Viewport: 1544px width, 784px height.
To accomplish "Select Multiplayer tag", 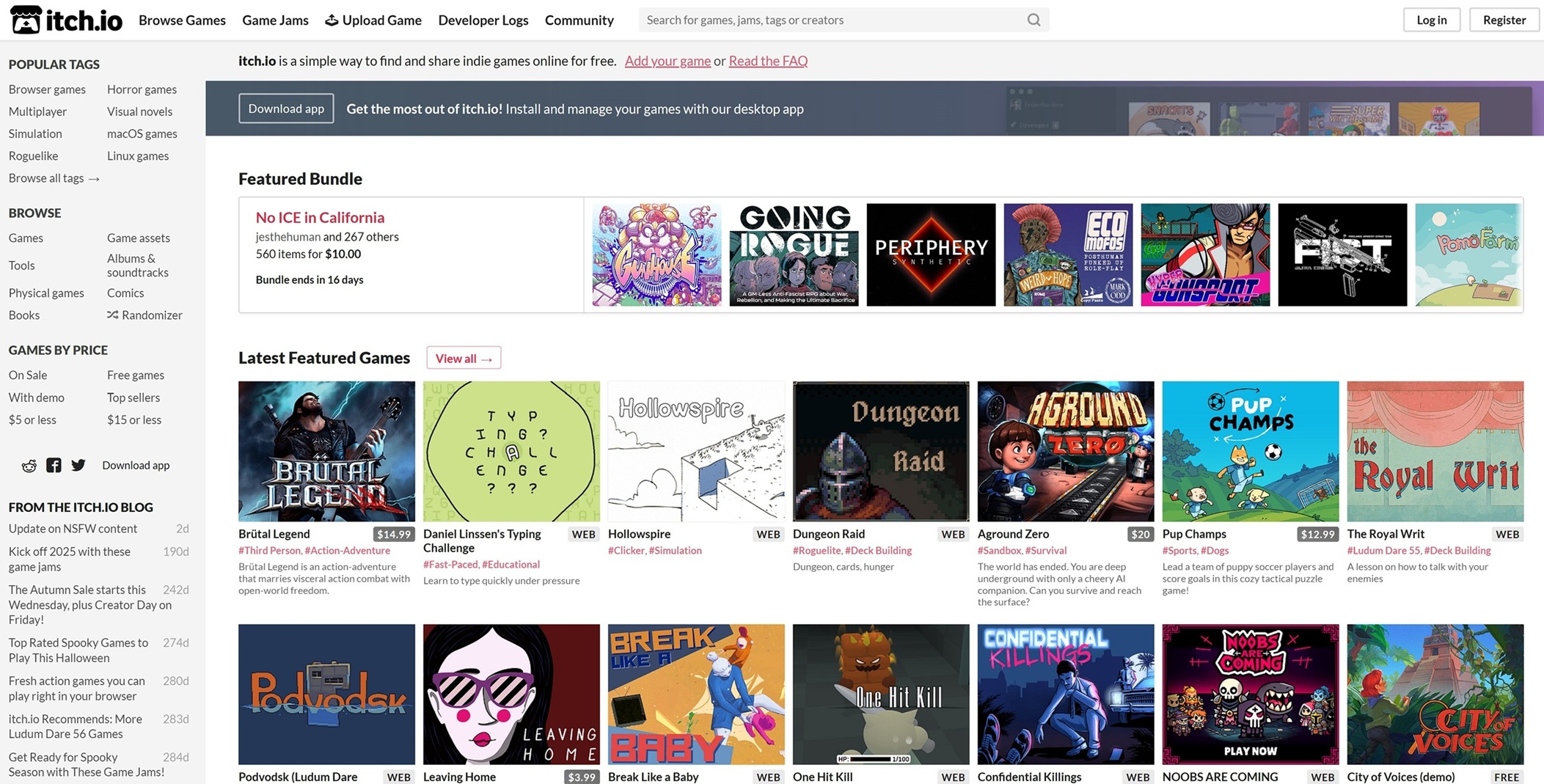I will pos(37,111).
